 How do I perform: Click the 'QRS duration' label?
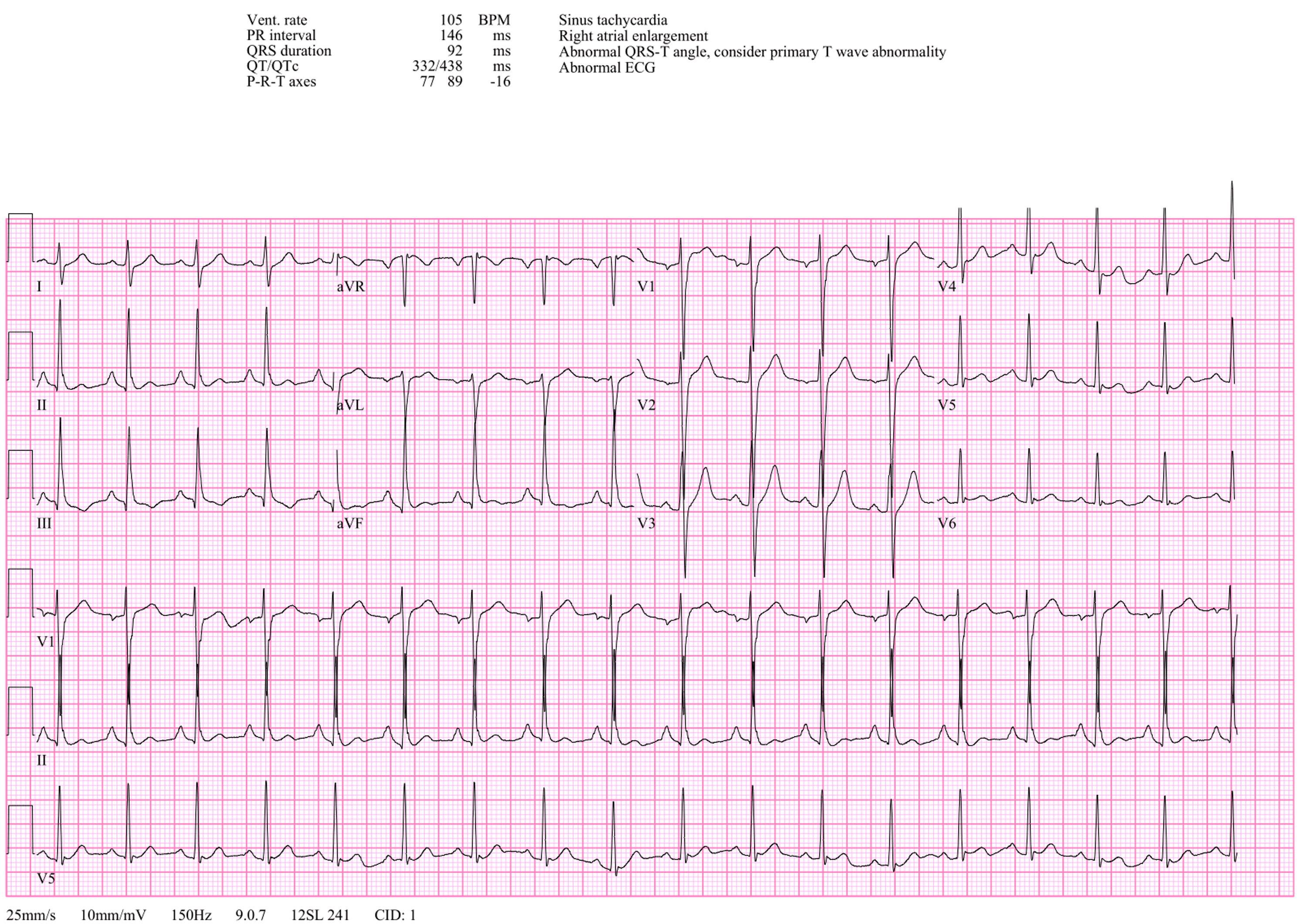coord(288,51)
